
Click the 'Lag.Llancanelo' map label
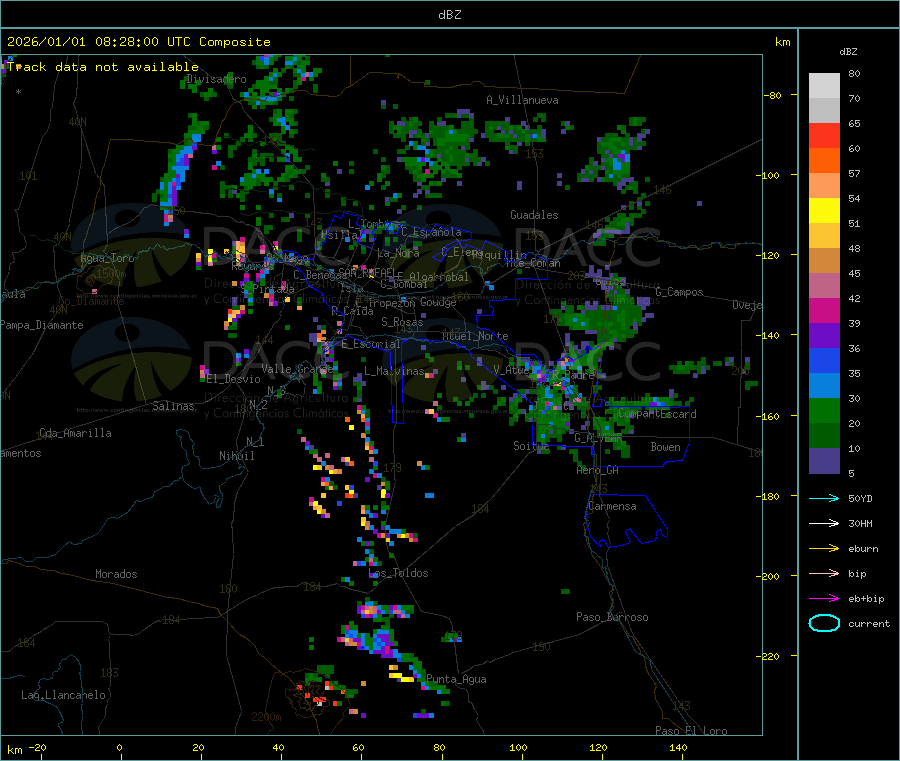[x=63, y=695]
